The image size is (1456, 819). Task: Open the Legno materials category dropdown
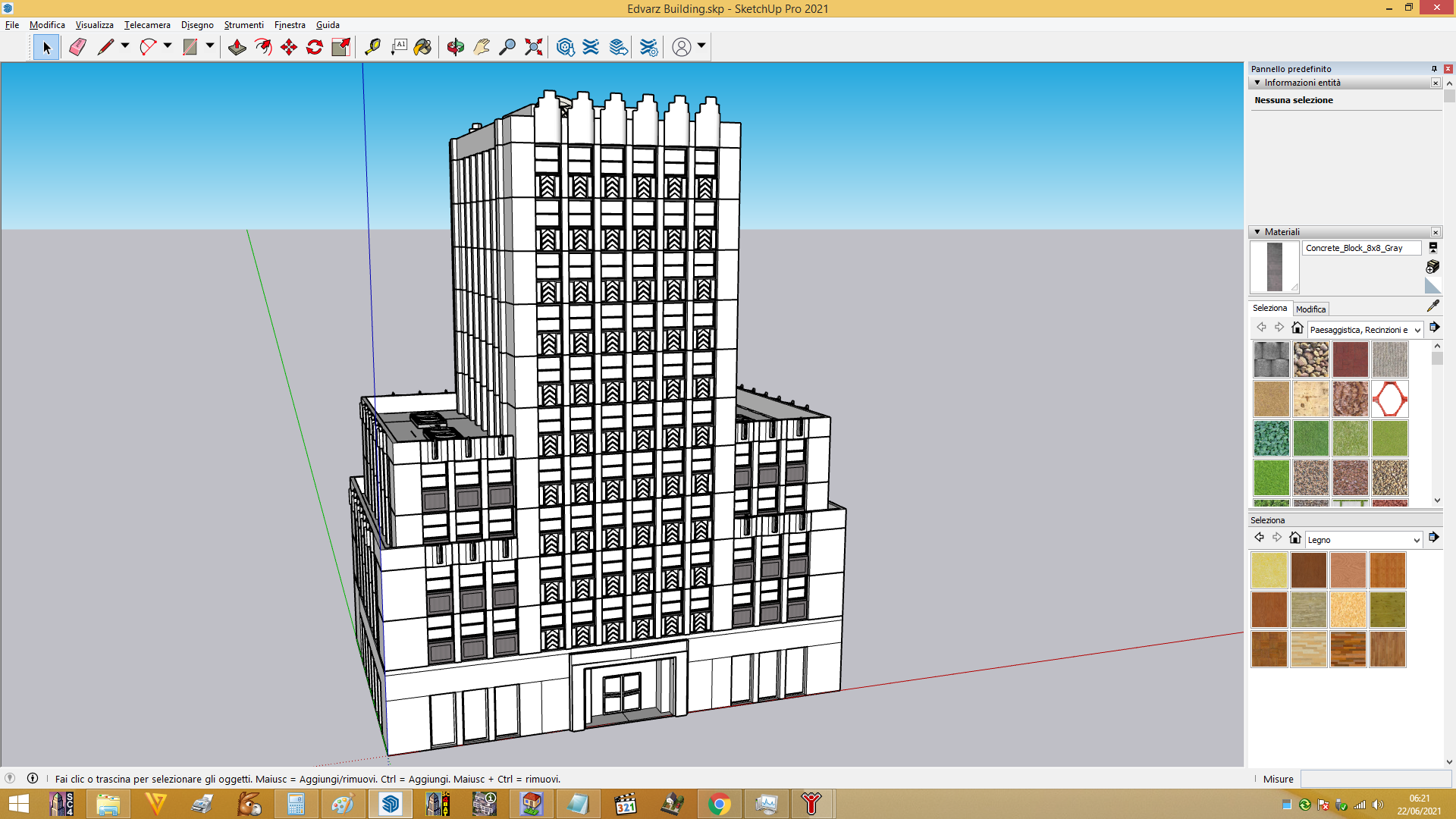(1363, 540)
